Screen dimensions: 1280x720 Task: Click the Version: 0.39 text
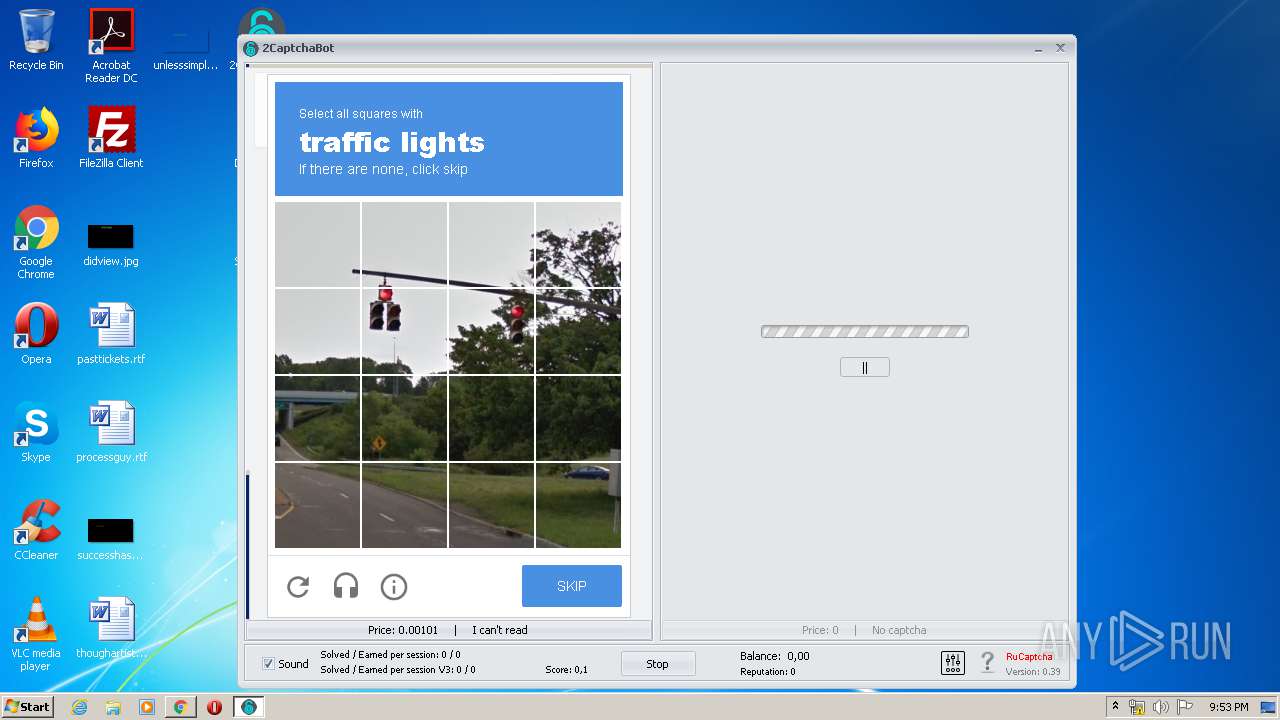click(1034, 672)
